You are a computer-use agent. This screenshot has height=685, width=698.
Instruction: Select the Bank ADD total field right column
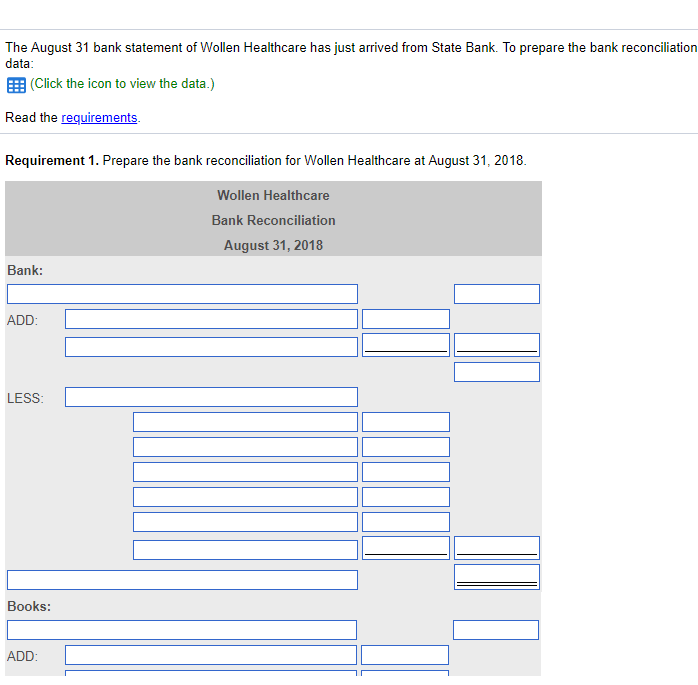point(497,345)
